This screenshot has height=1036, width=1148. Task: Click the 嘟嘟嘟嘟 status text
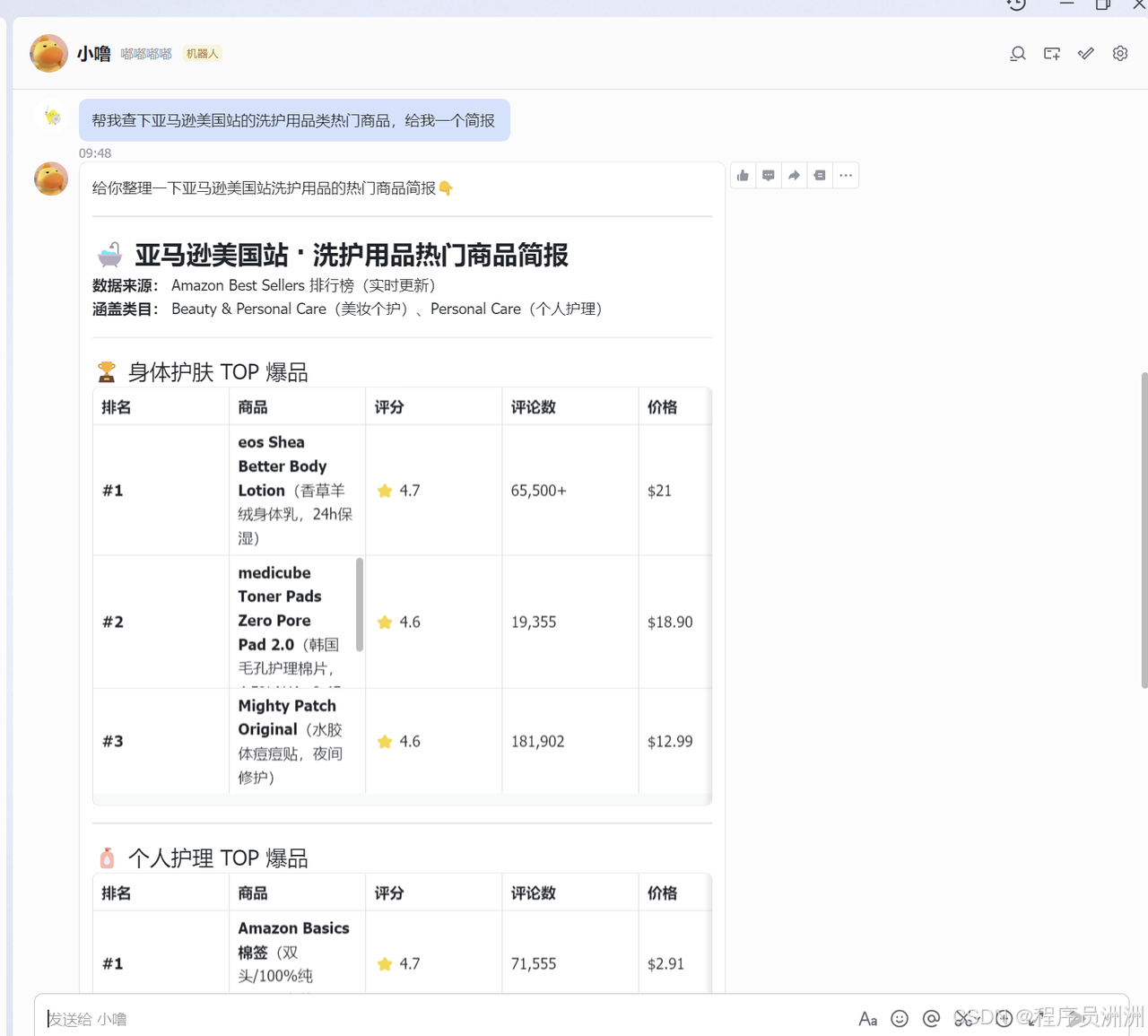click(x=146, y=54)
